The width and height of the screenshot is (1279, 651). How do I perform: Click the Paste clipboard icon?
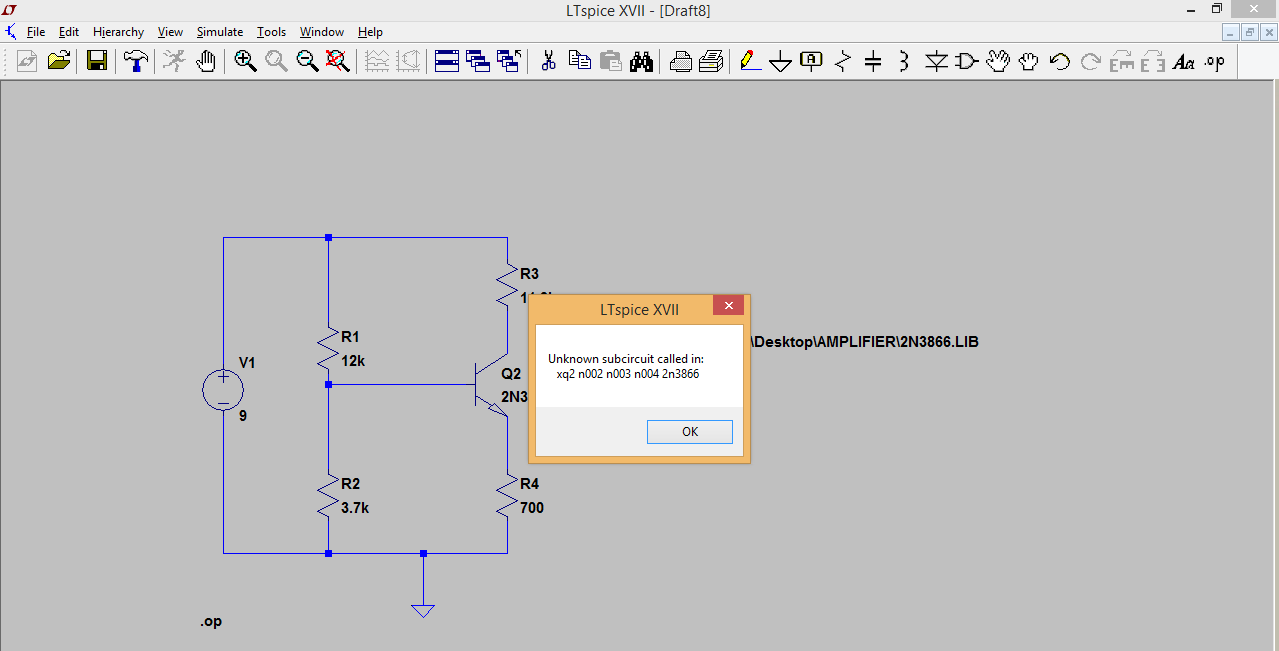click(611, 61)
